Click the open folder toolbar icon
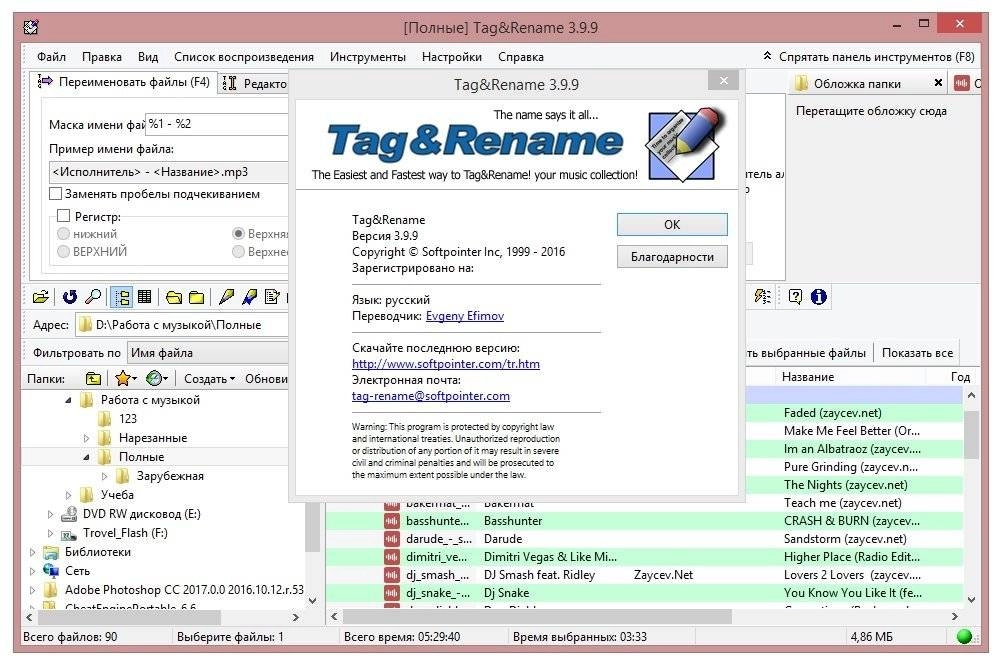The height and width of the screenshot is (672, 1006). (x=40, y=297)
